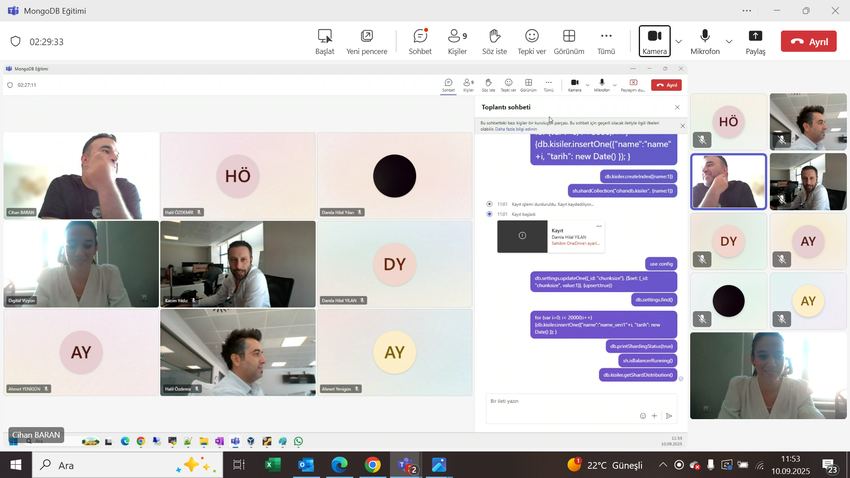Share screen with Paylaş
This screenshot has width=850, height=478.
coord(755,42)
